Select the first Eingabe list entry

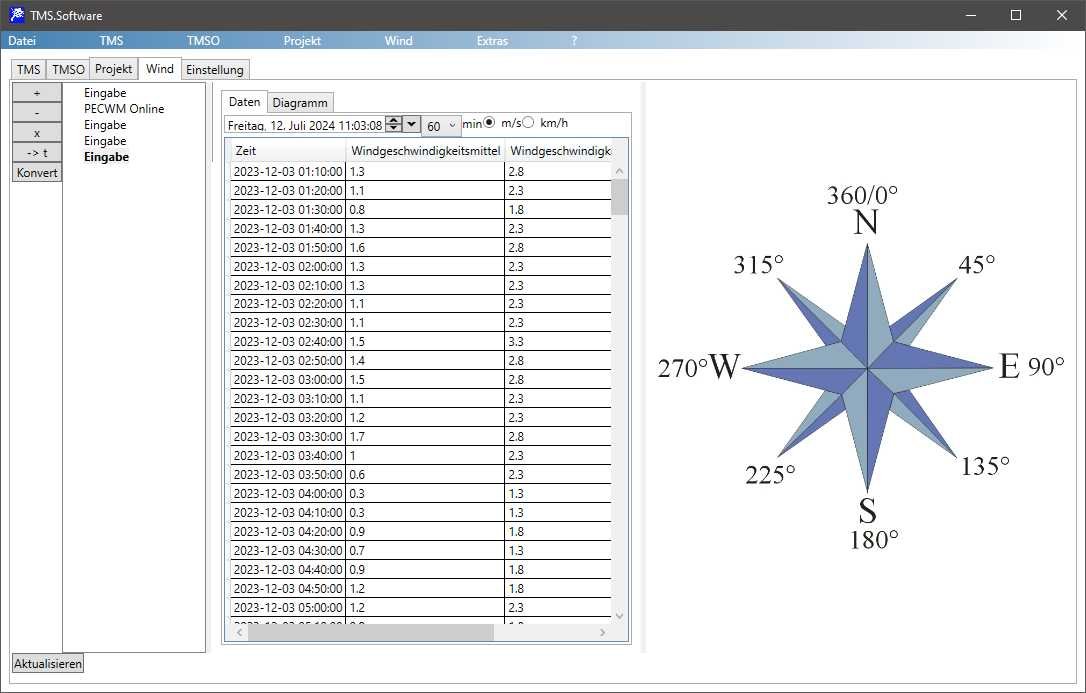click(105, 93)
